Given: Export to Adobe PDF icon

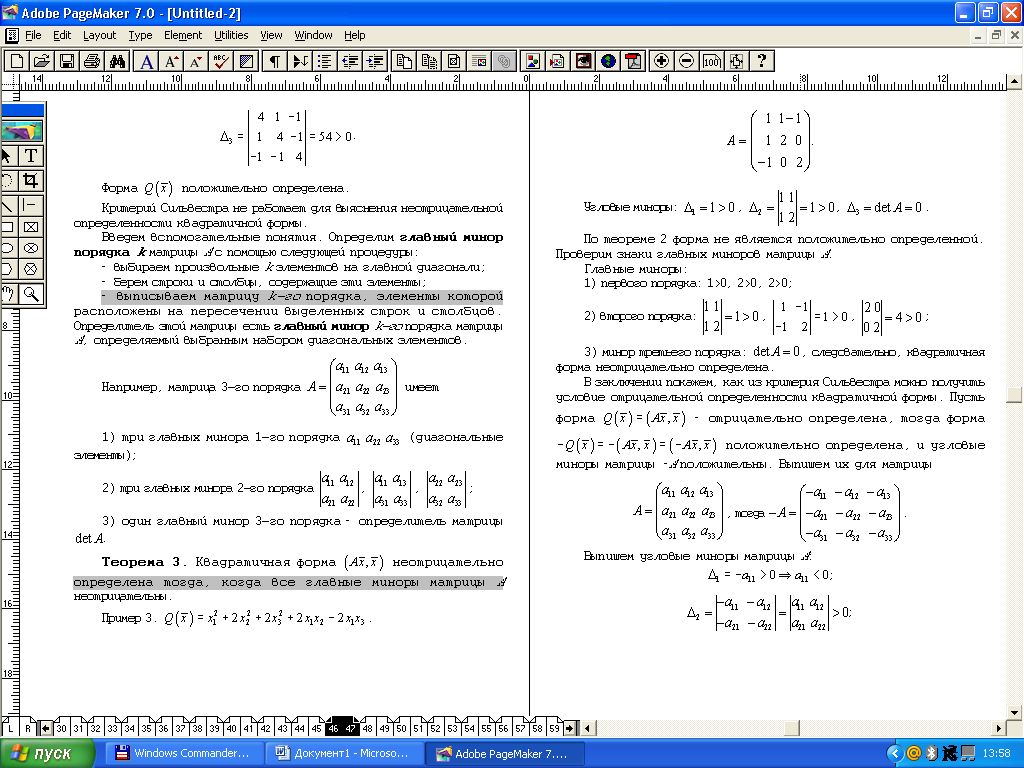Looking at the screenshot, I should (x=633, y=61).
